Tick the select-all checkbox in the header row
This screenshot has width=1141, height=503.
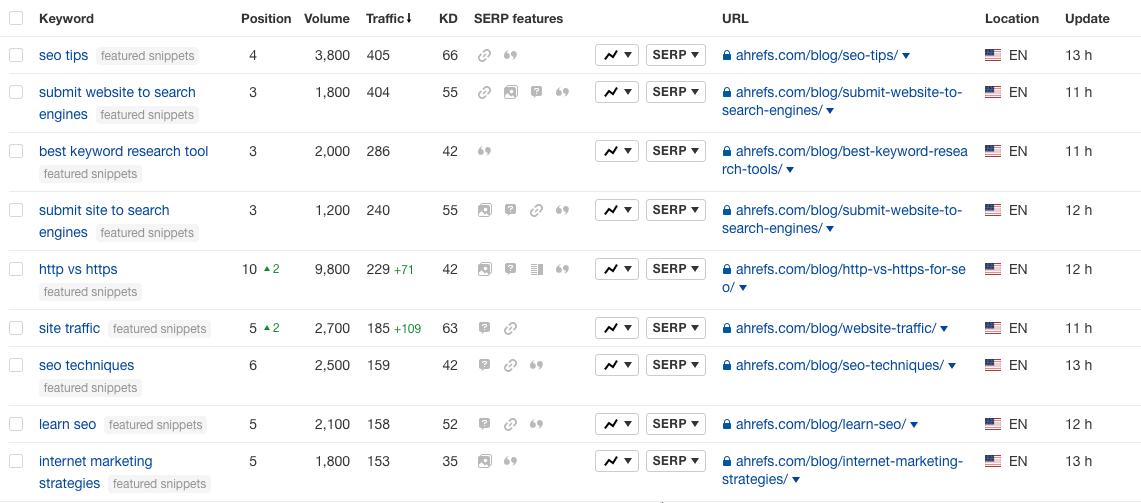click(16, 18)
